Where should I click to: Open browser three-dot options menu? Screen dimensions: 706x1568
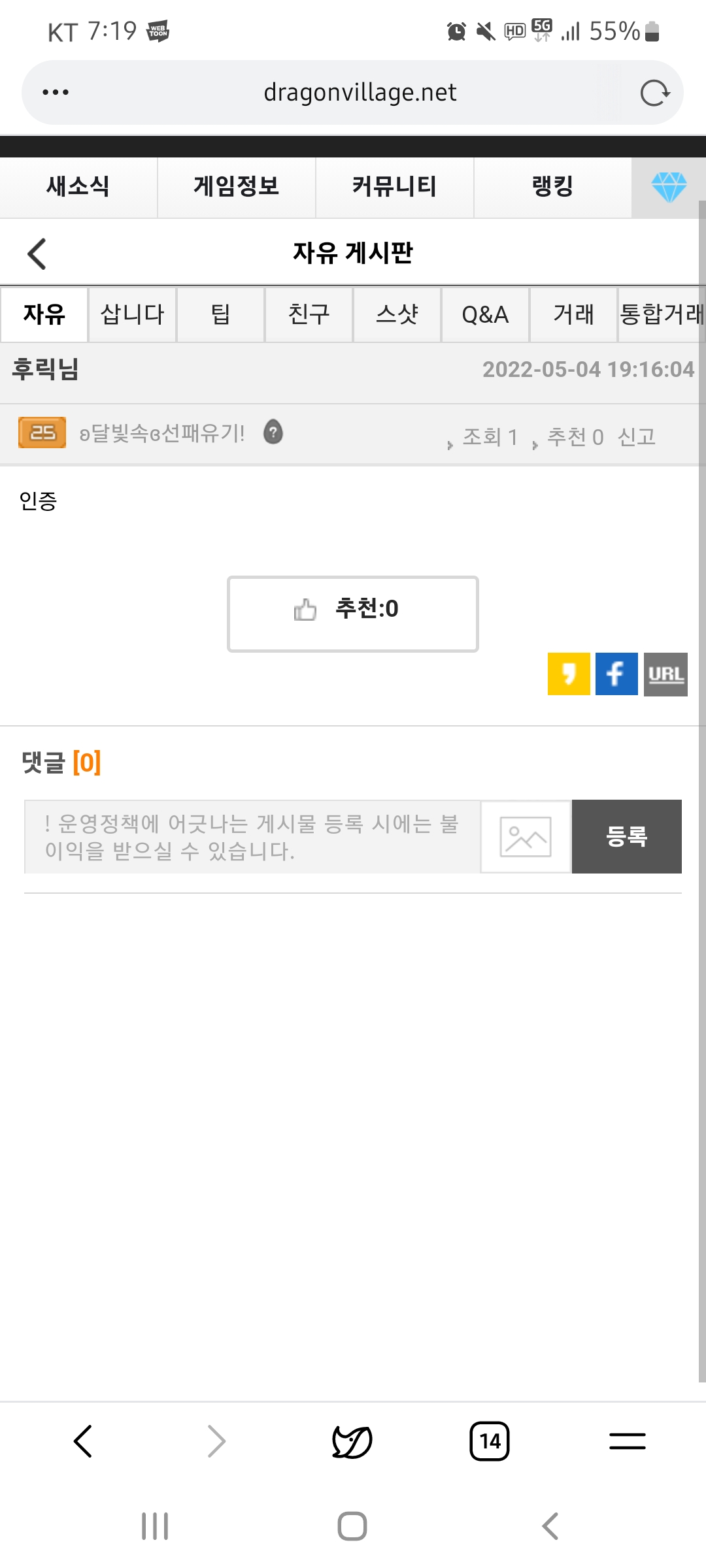56,93
